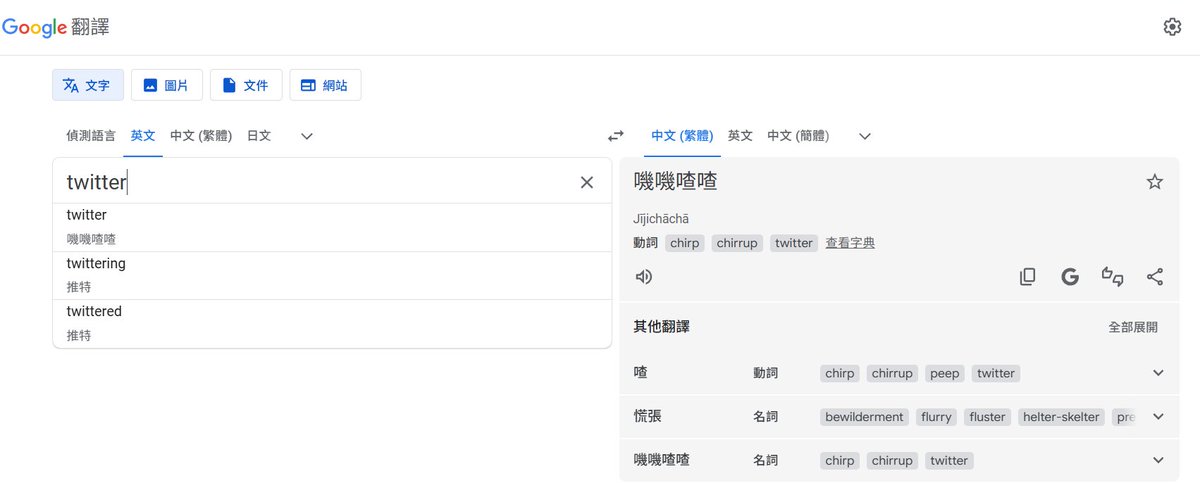The height and width of the screenshot is (483, 1200).
Task: Click 'fluster' chip in 慌張 row
Action: [987, 417]
